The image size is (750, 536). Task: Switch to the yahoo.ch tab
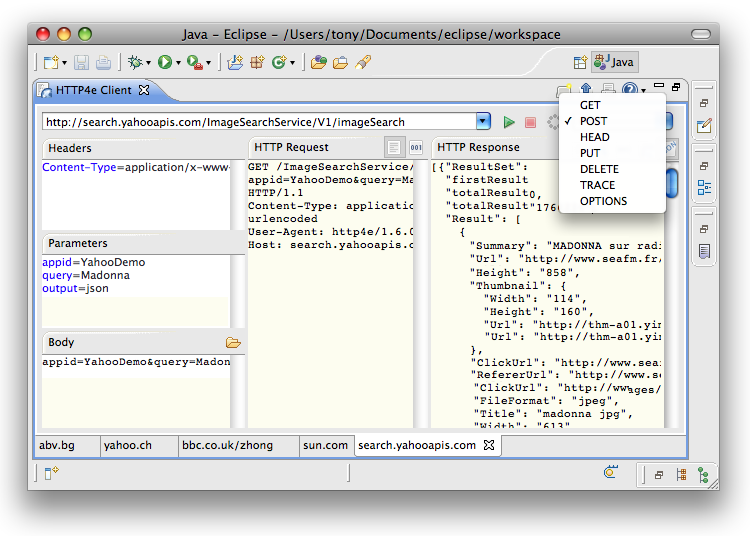tap(127, 445)
